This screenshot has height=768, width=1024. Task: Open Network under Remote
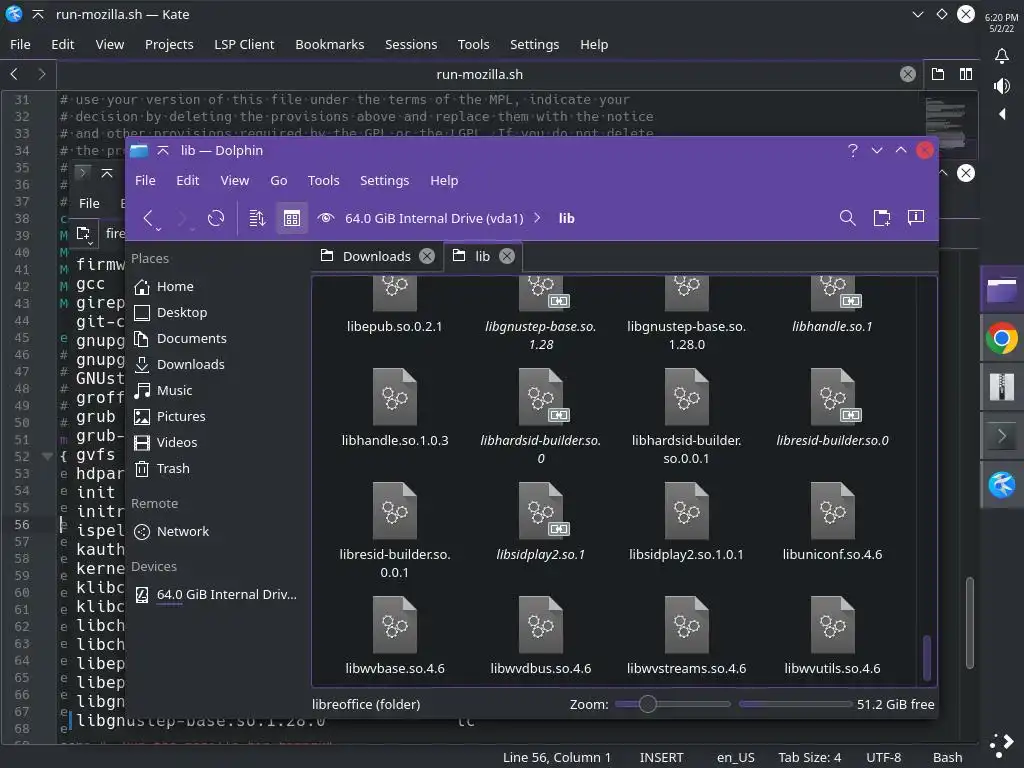182,532
